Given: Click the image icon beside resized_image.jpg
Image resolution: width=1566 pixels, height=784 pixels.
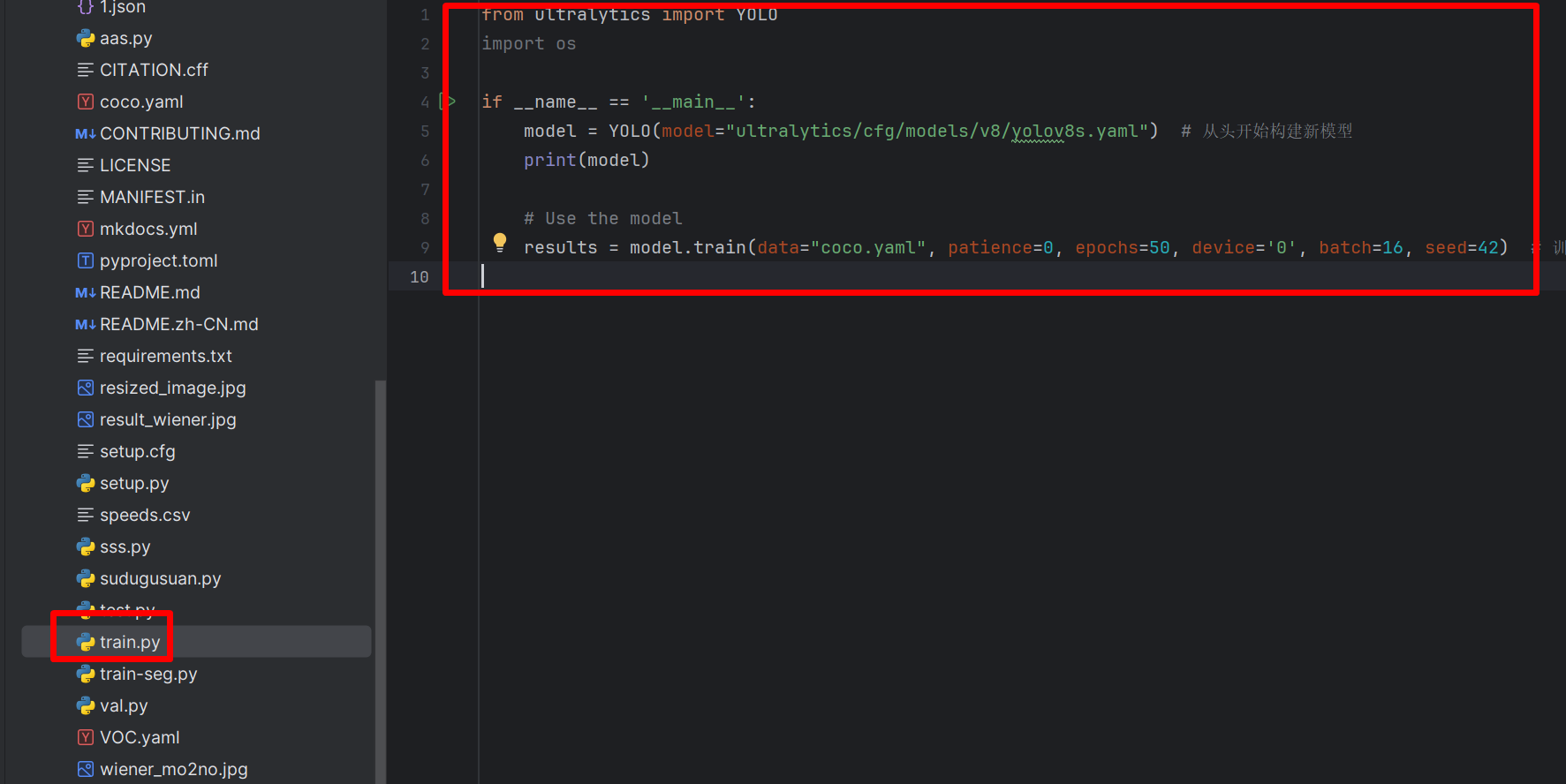Looking at the screenshot, I should 86,388.
